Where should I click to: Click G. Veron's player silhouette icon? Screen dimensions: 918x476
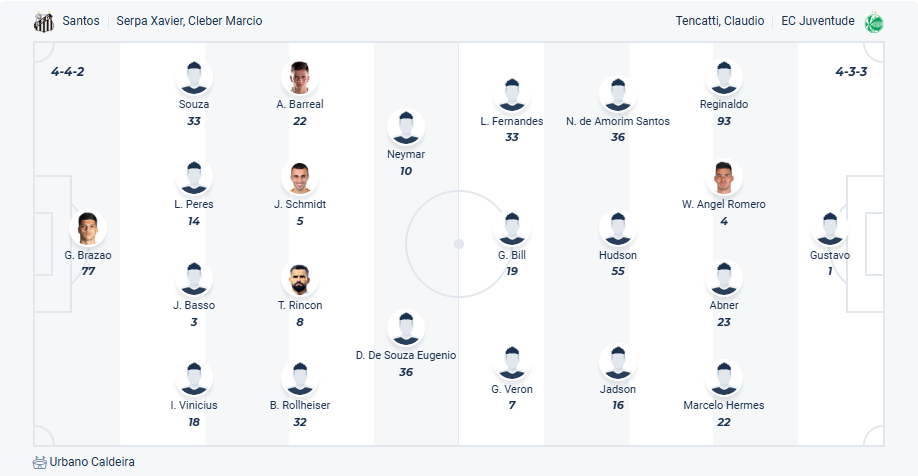[512, 362]
